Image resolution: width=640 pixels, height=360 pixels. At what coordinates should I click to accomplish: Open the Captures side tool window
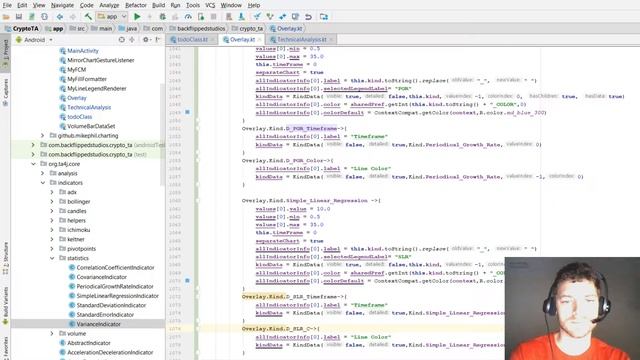[5, 93]
